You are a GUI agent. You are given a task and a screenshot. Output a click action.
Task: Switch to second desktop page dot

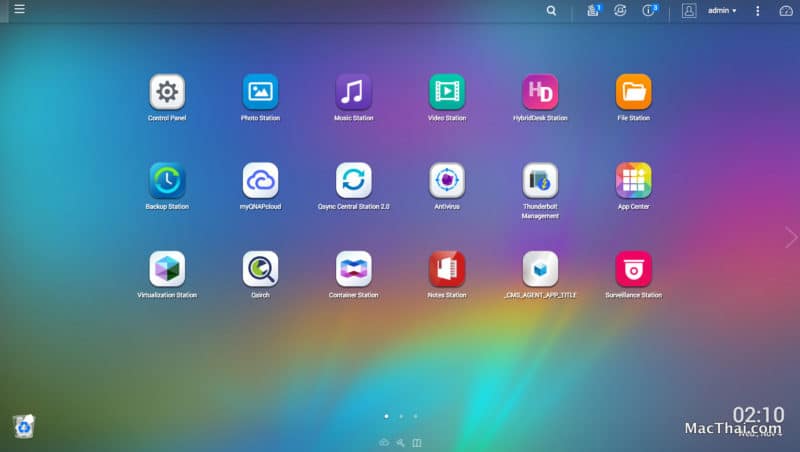pos(401,416)
